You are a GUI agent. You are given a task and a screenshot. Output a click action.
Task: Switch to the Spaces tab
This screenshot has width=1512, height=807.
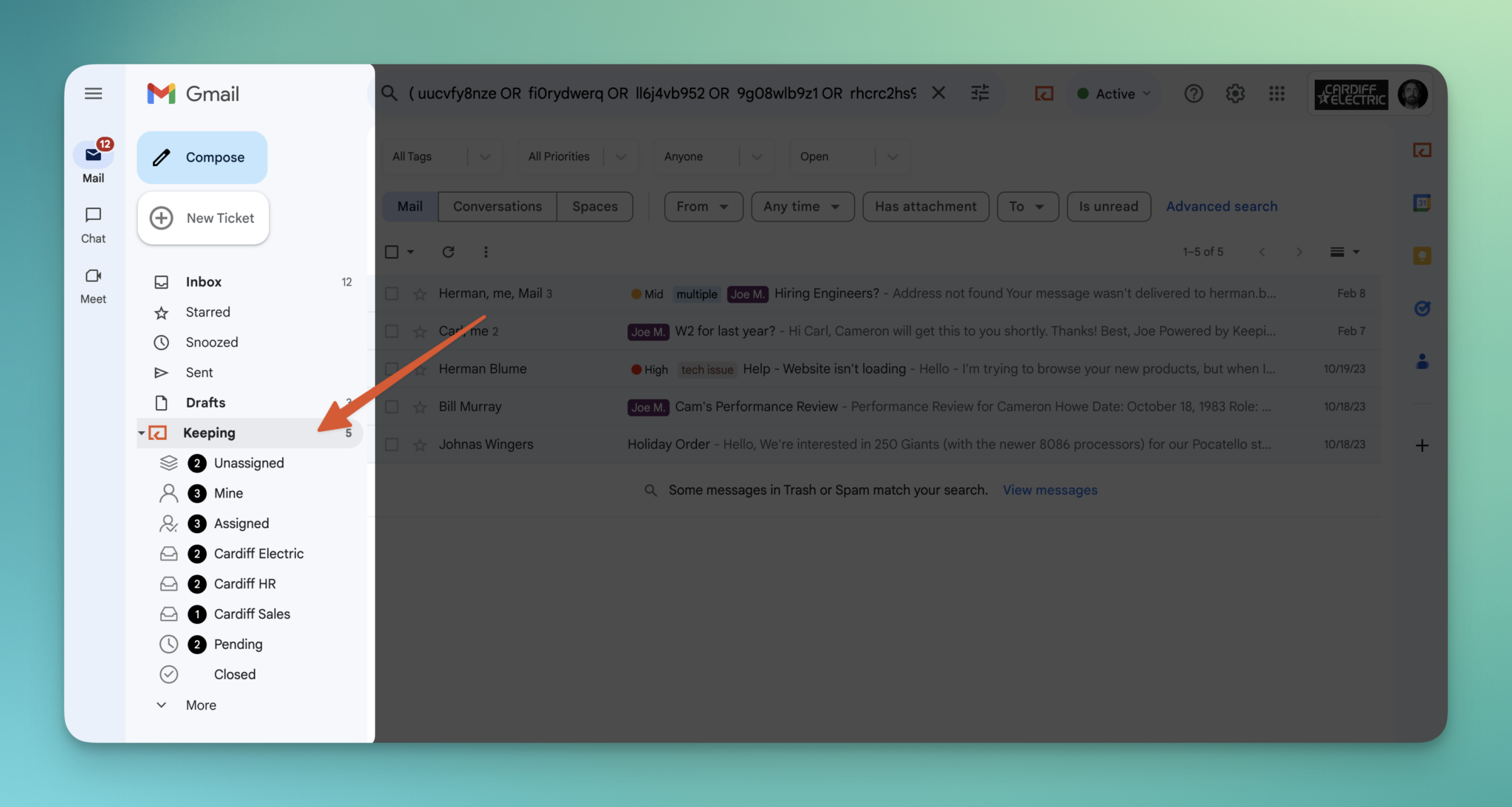[594, 206]
